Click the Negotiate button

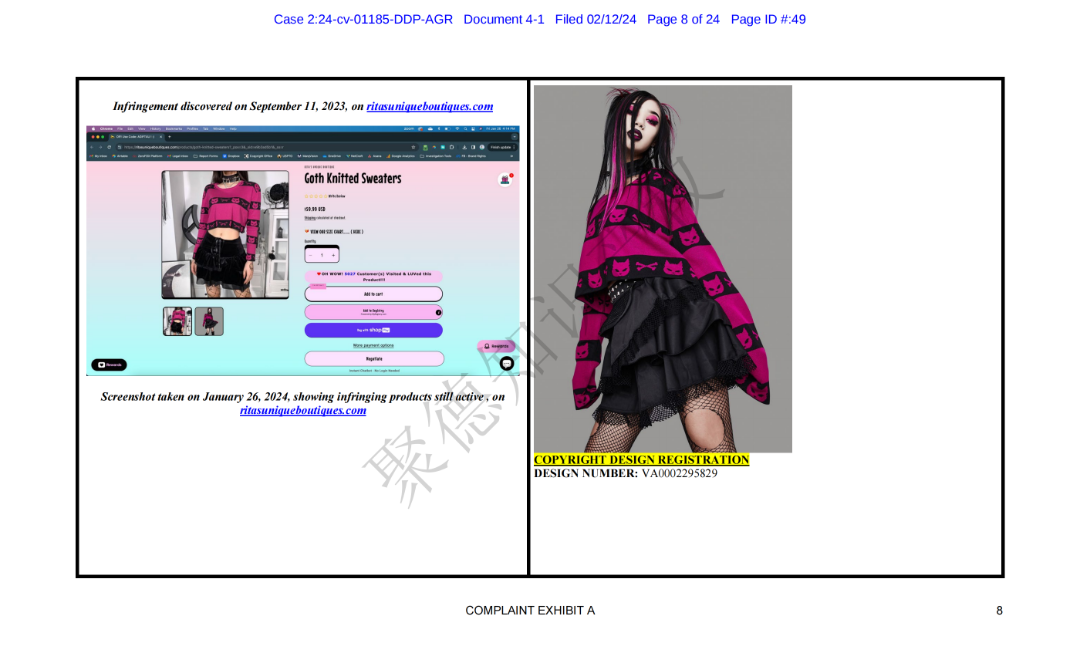374,359
